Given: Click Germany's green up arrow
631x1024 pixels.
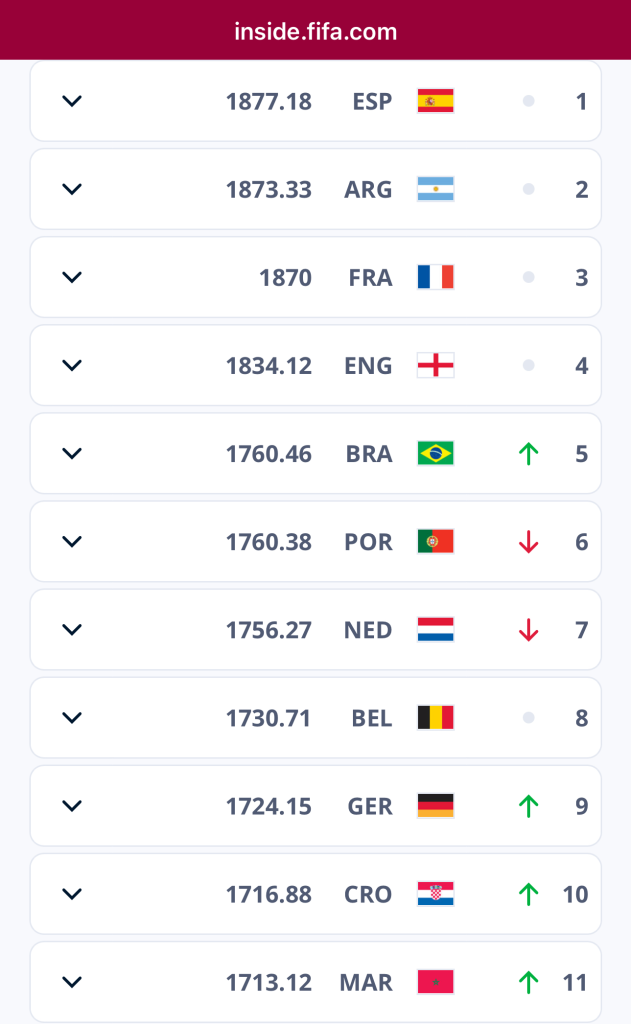Looking at the screenshot, I should 528,807.
